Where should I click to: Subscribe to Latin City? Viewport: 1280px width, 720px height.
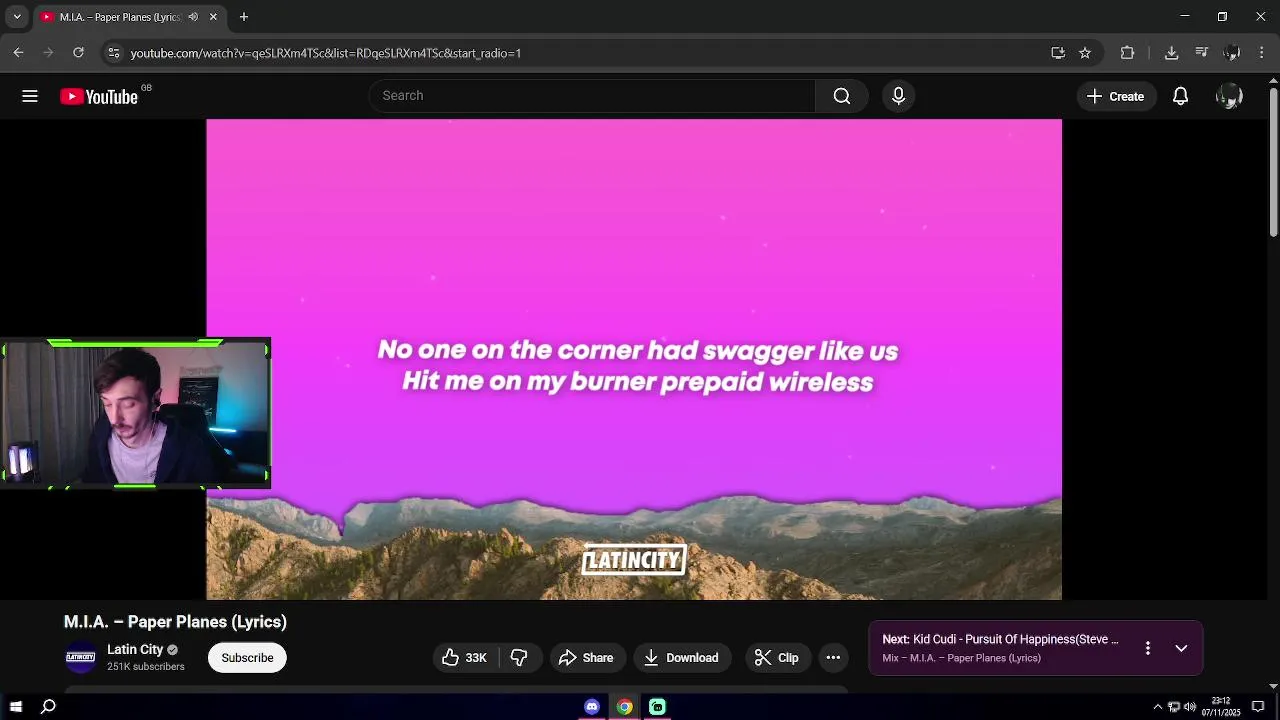247,657
